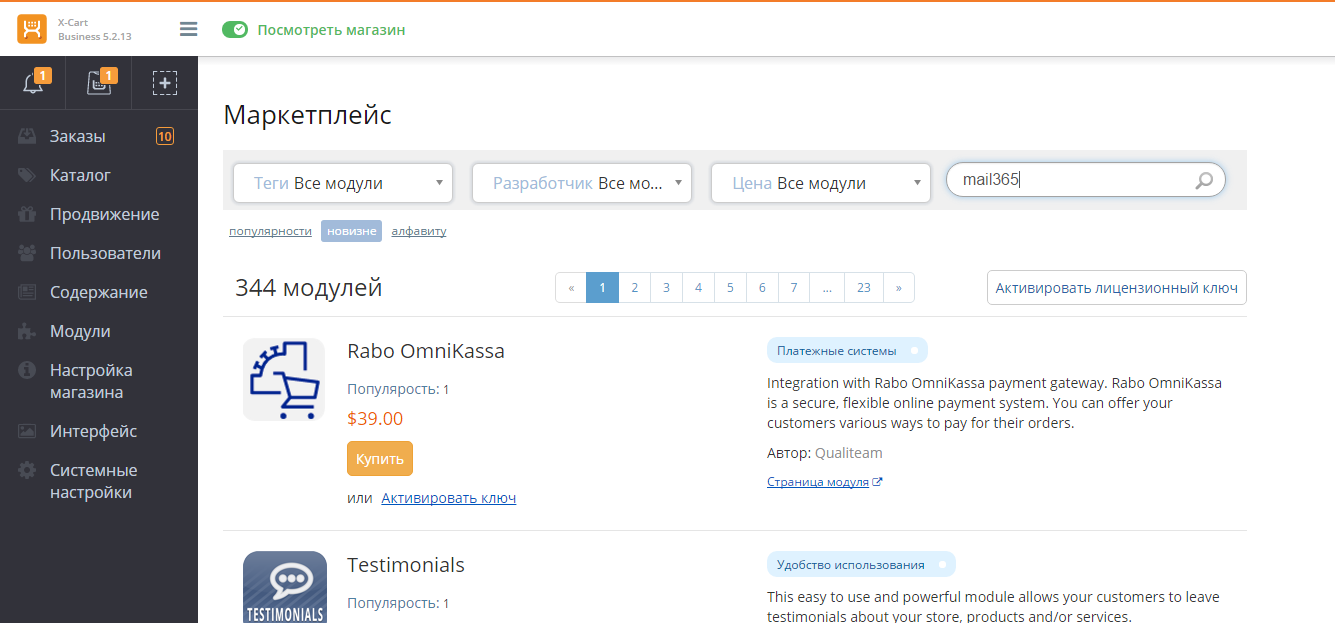
Task: Open Qualiteam author link
Action: click(849, 453)
